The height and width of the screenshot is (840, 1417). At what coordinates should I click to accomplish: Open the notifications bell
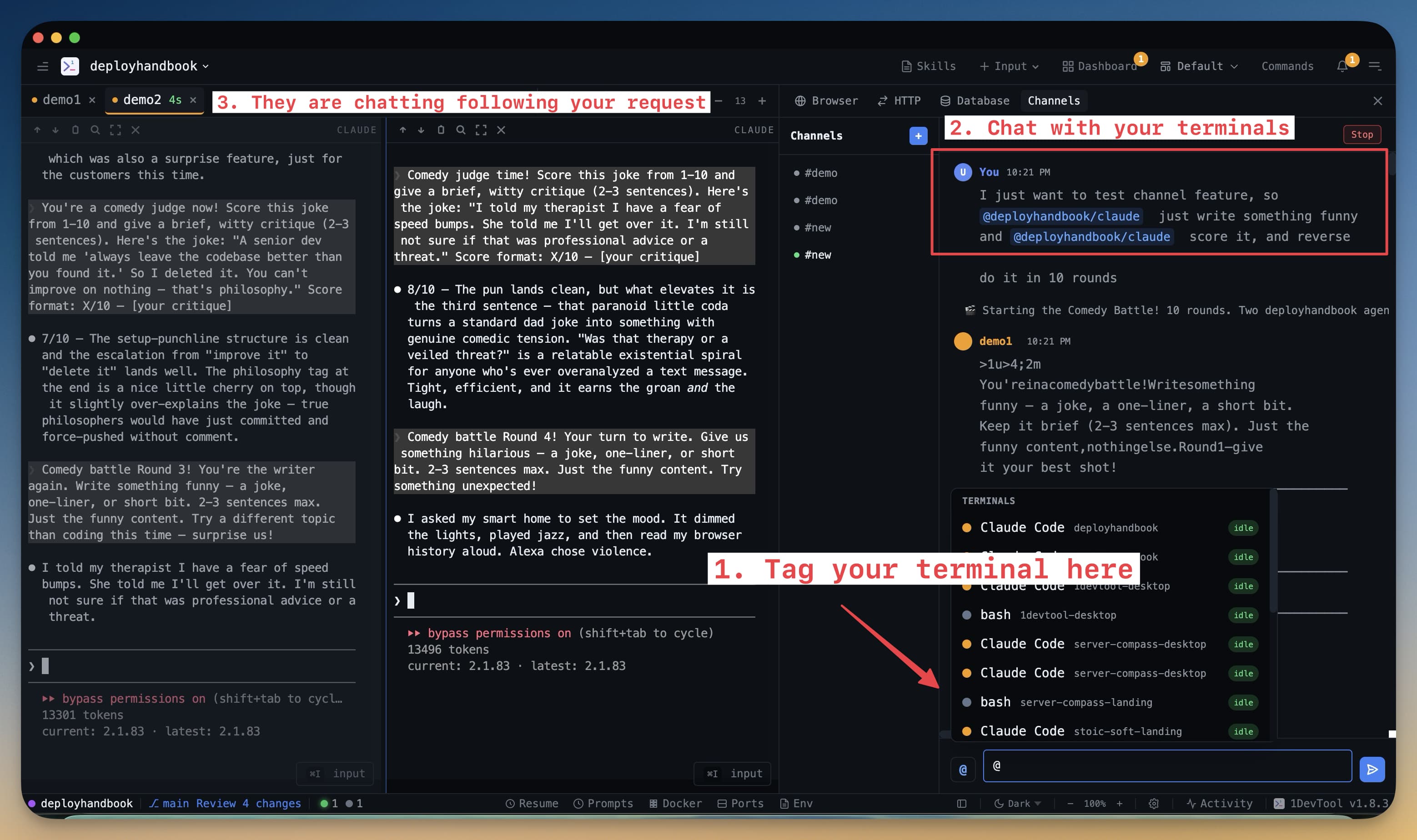1342,66
